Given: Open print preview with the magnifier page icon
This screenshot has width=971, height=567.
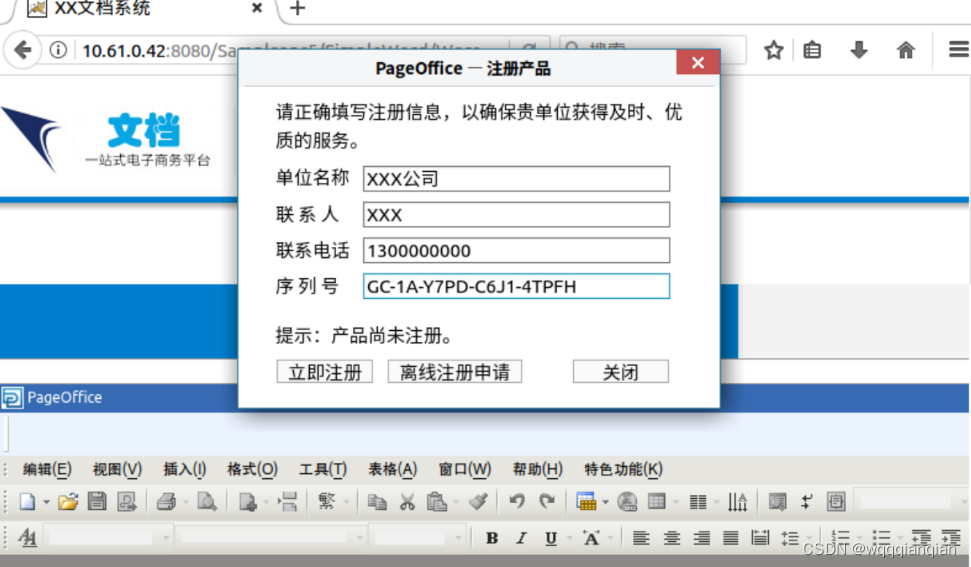Looking at the screenshot, I should [x=207, y=501].
